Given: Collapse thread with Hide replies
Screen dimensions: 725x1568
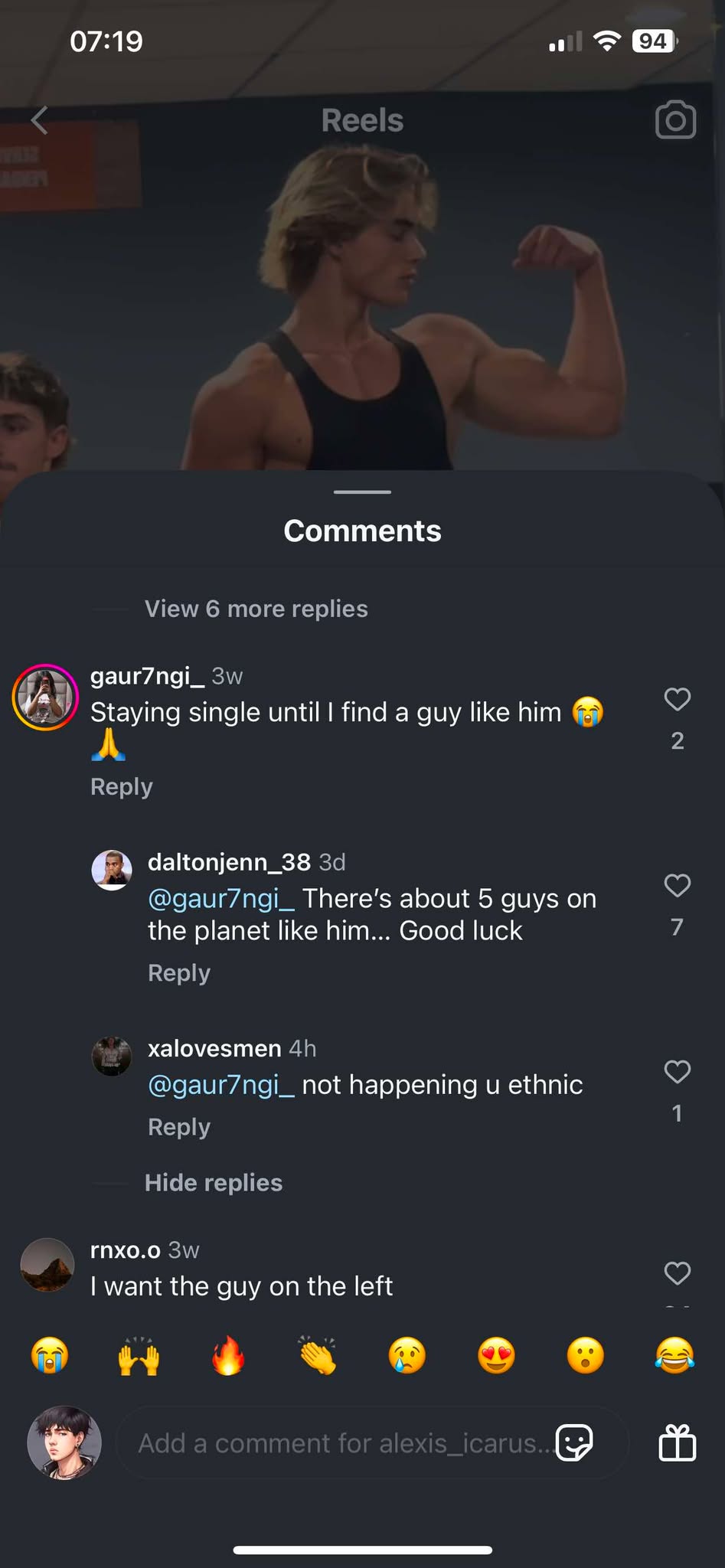Looking at the screenshot, I should [213, 1183].
